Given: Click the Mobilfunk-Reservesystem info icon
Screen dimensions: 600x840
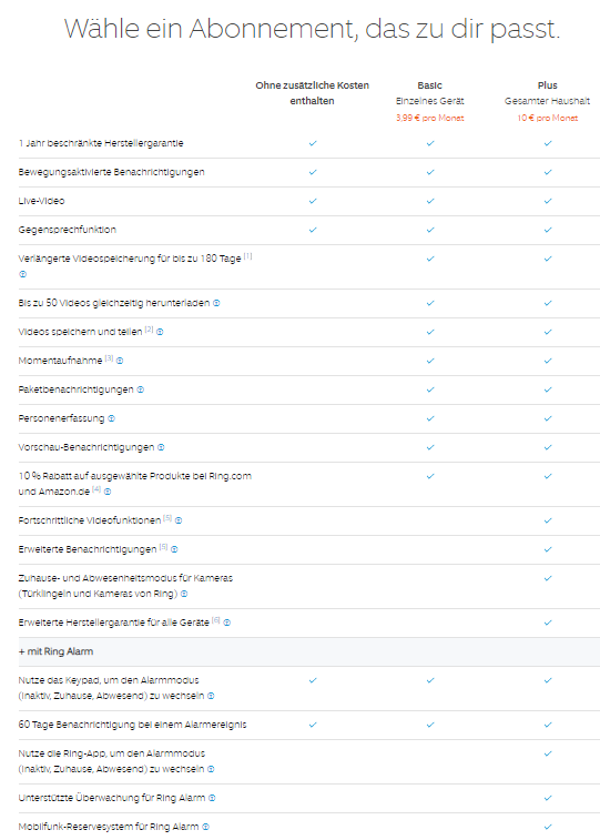Looking at the screenshot, I should point(206,827).
